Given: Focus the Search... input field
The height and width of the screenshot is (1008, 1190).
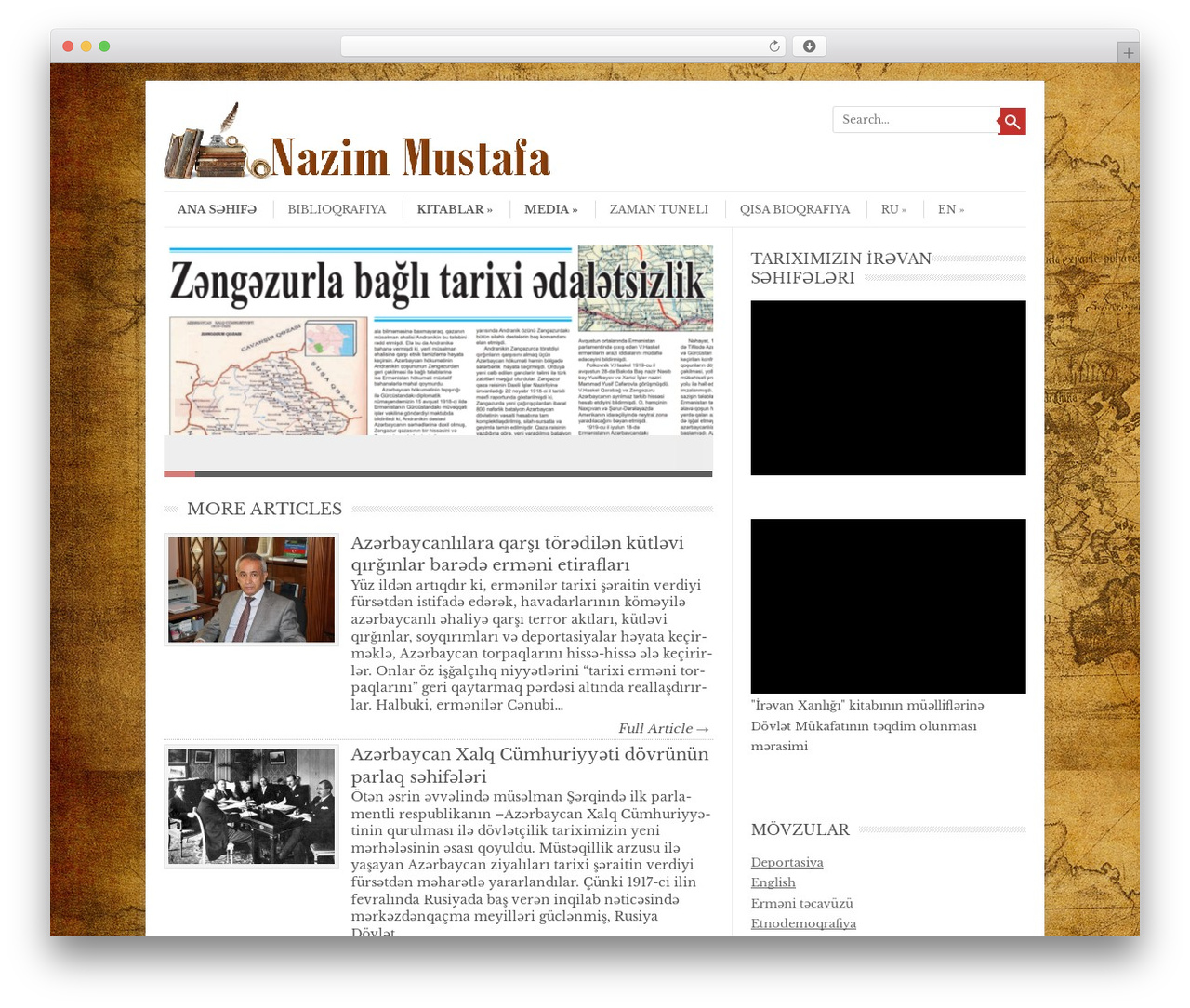Looking at the screenshot, I should pyautogui.click(x=916, y=120).
